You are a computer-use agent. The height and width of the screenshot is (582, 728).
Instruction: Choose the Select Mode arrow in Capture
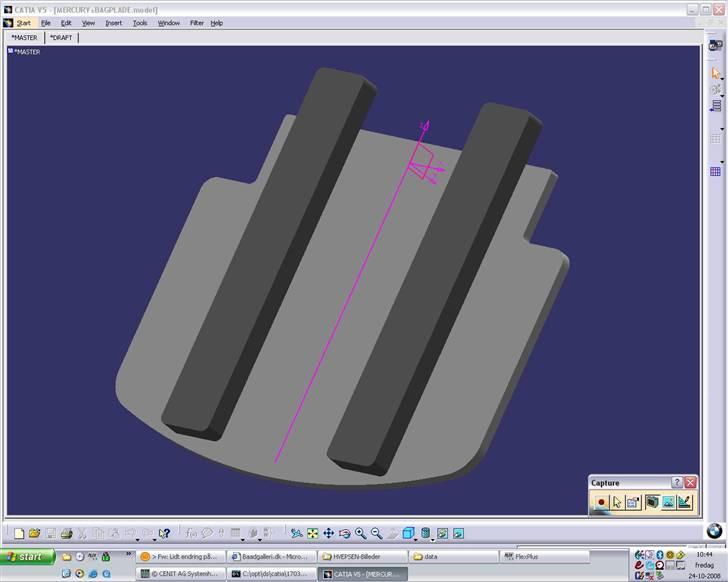click(x=617, y=502)
